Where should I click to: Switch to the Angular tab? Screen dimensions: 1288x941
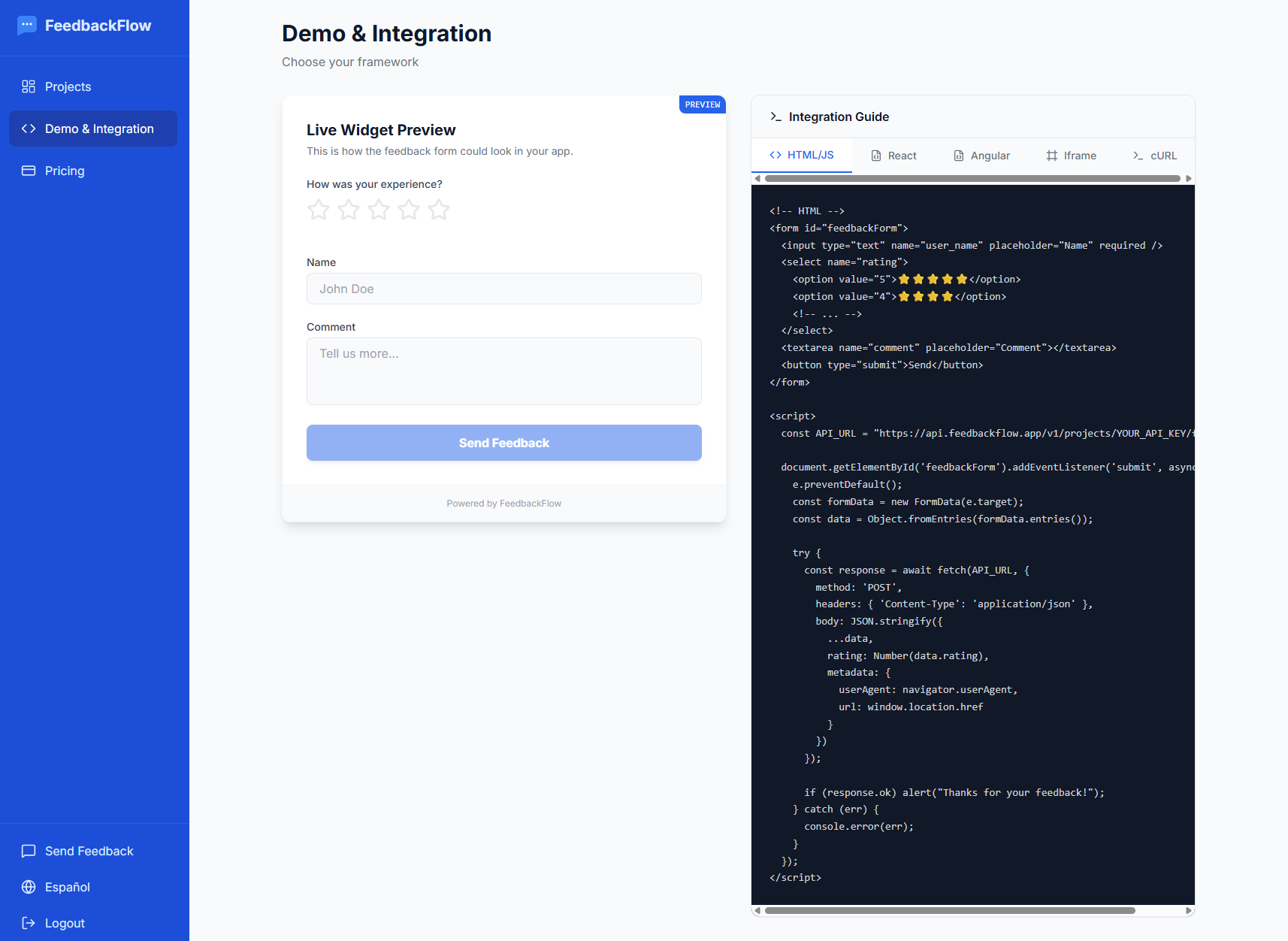click(x=981, y=156)
